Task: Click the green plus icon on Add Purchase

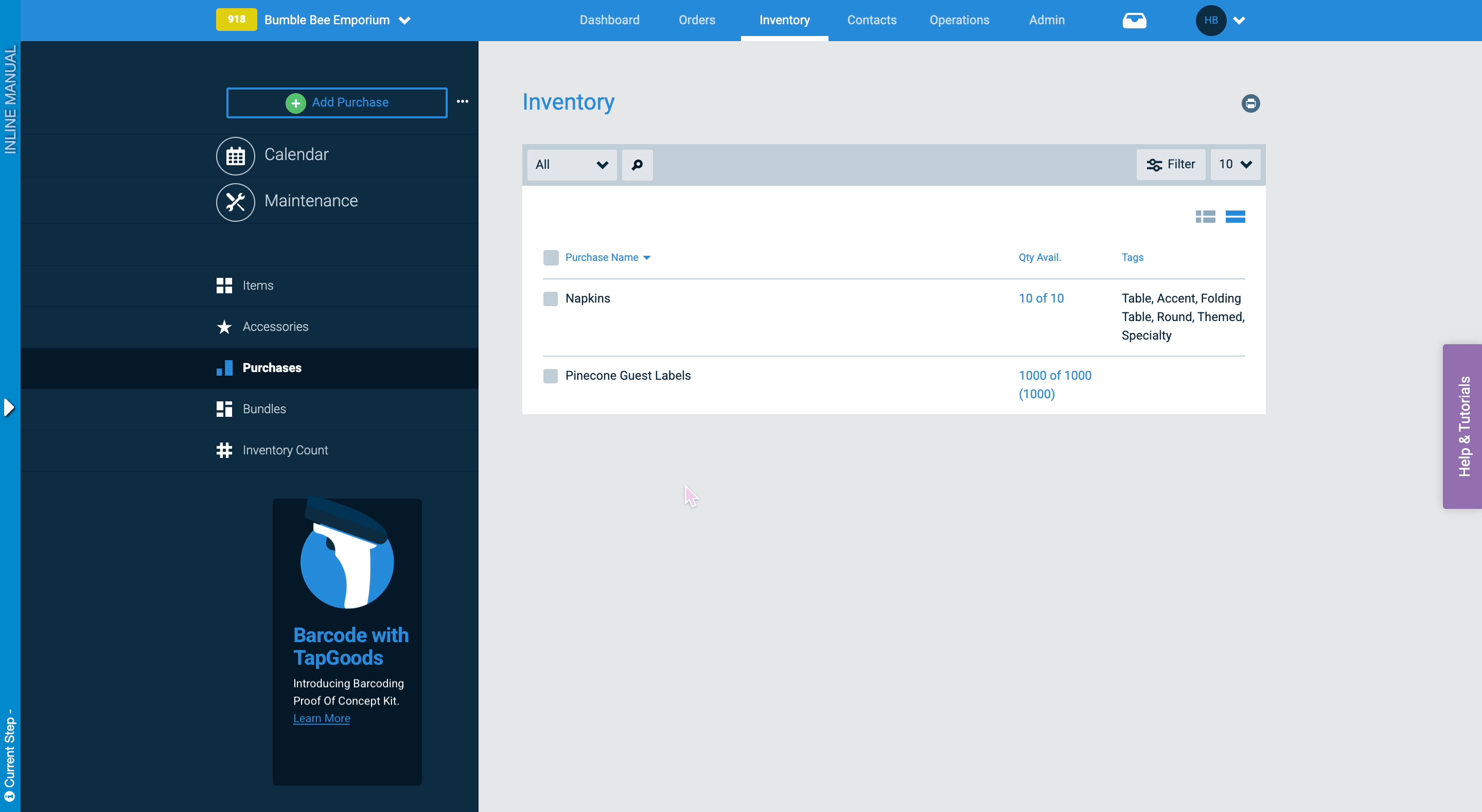Action: coord(296,103)
